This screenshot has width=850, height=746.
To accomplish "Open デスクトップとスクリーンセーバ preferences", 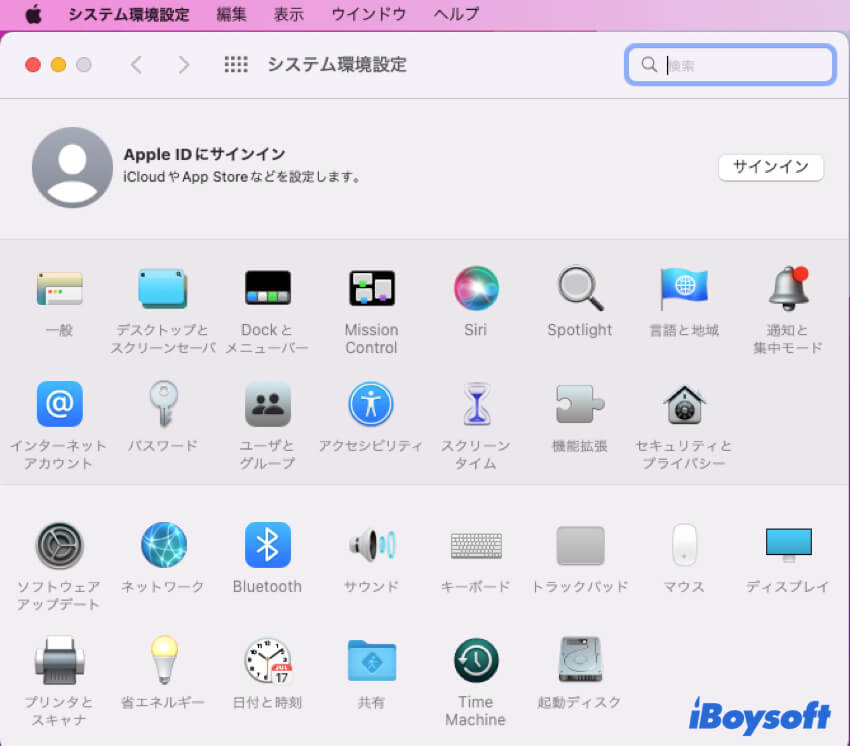I will click(162, 288).
